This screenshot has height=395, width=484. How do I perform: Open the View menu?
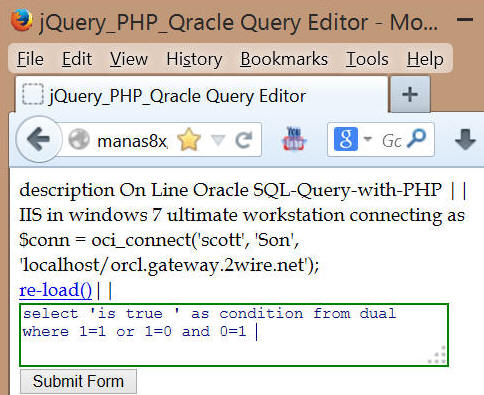129,59
